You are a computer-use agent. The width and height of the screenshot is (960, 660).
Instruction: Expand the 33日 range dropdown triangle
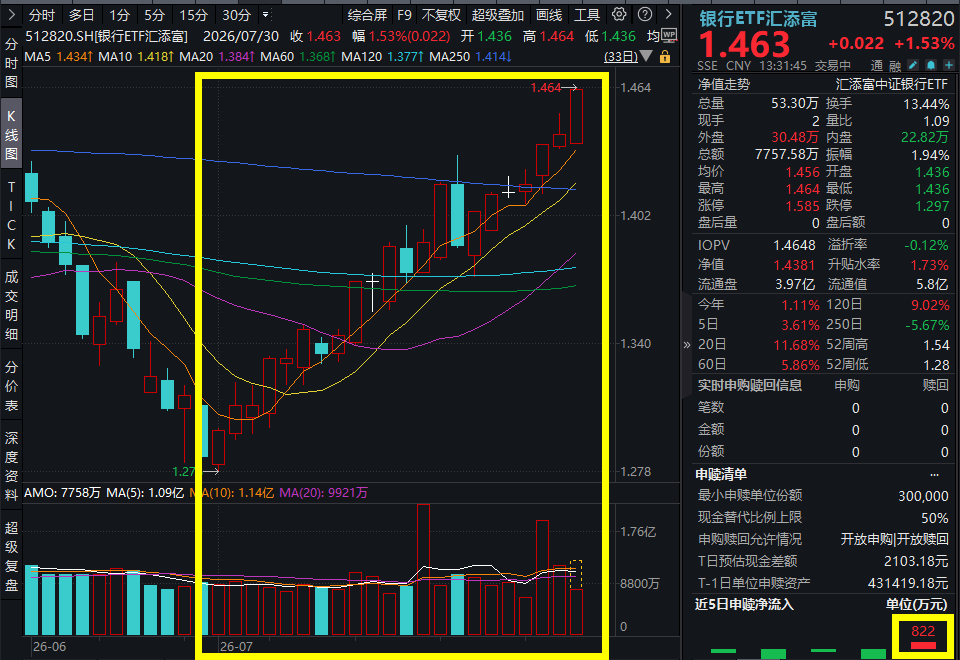[646, 57]
